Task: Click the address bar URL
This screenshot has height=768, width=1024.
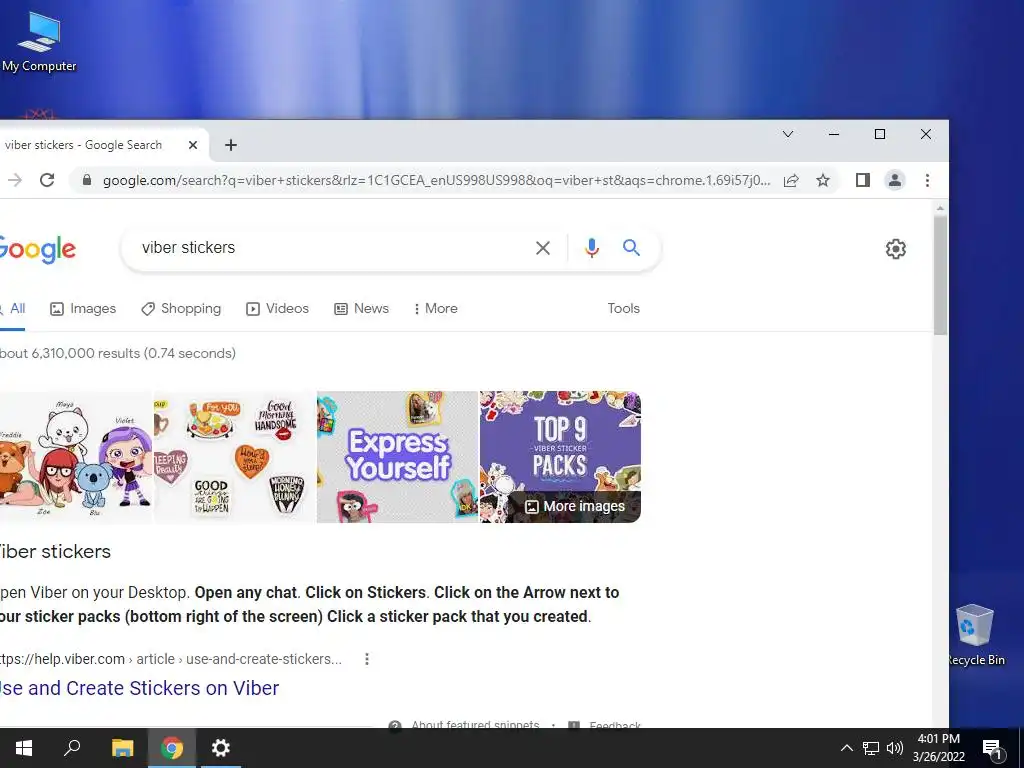Action: [x=436, y=180]
